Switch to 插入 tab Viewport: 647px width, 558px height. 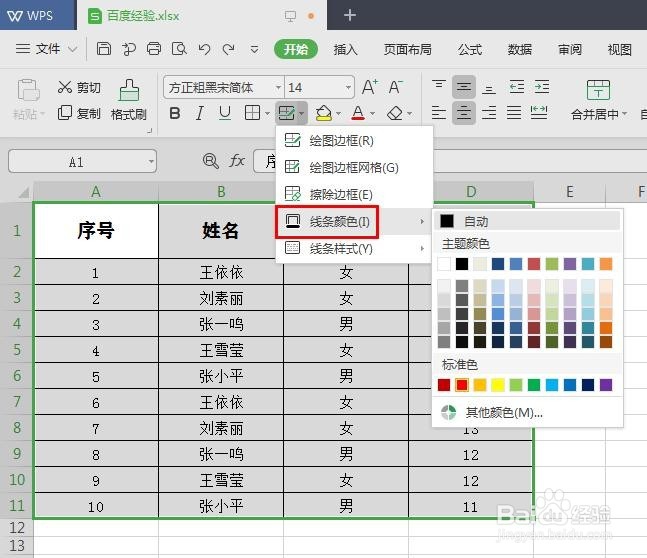[345, 50]
